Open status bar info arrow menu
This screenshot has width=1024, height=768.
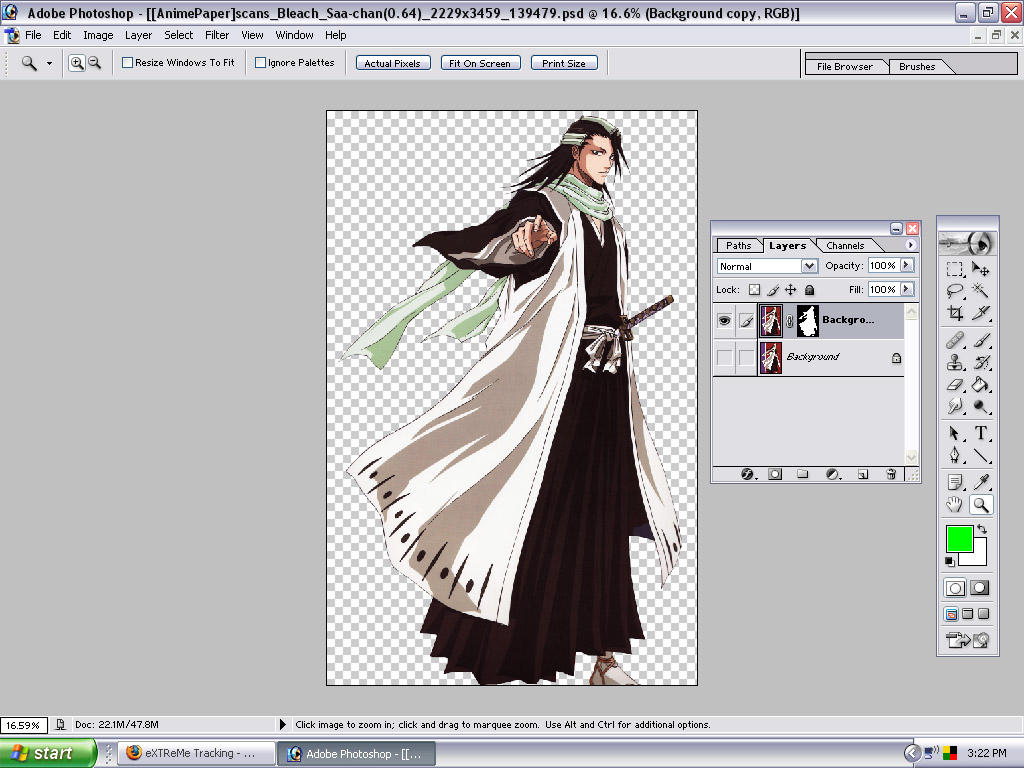click(x=283, y=724)
